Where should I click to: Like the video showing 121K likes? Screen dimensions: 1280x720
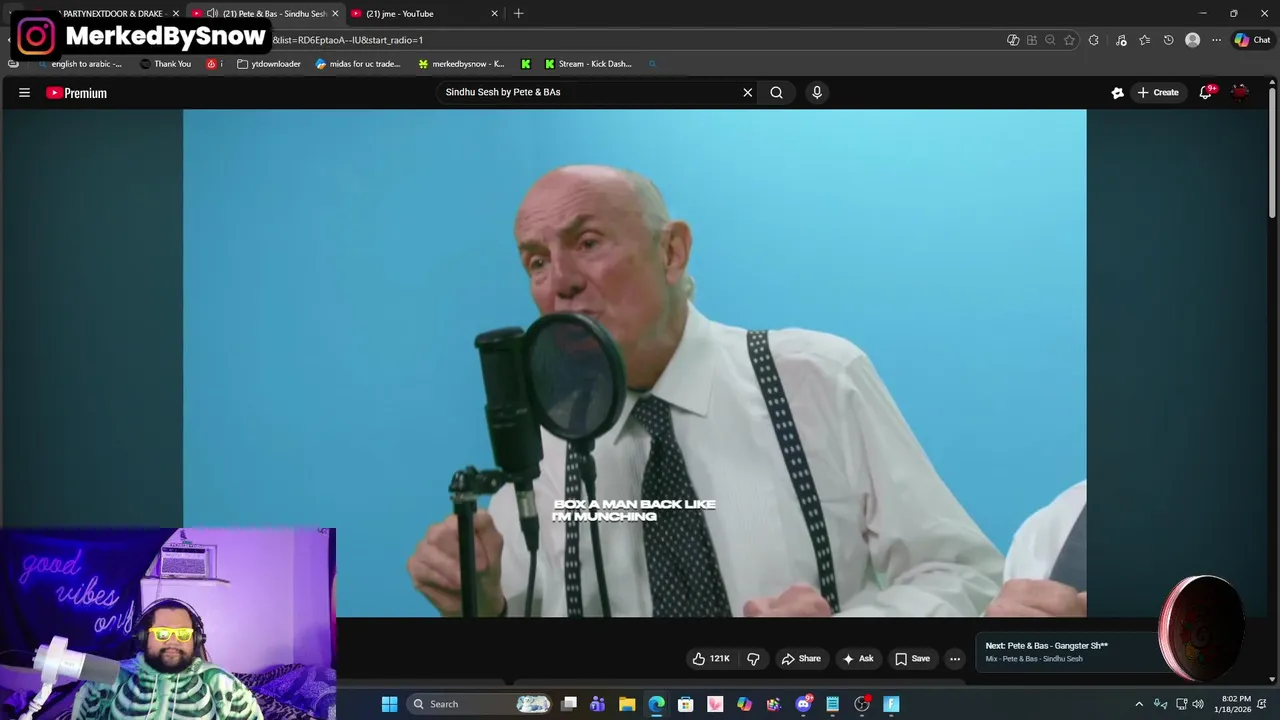click(x=711, y=658)
